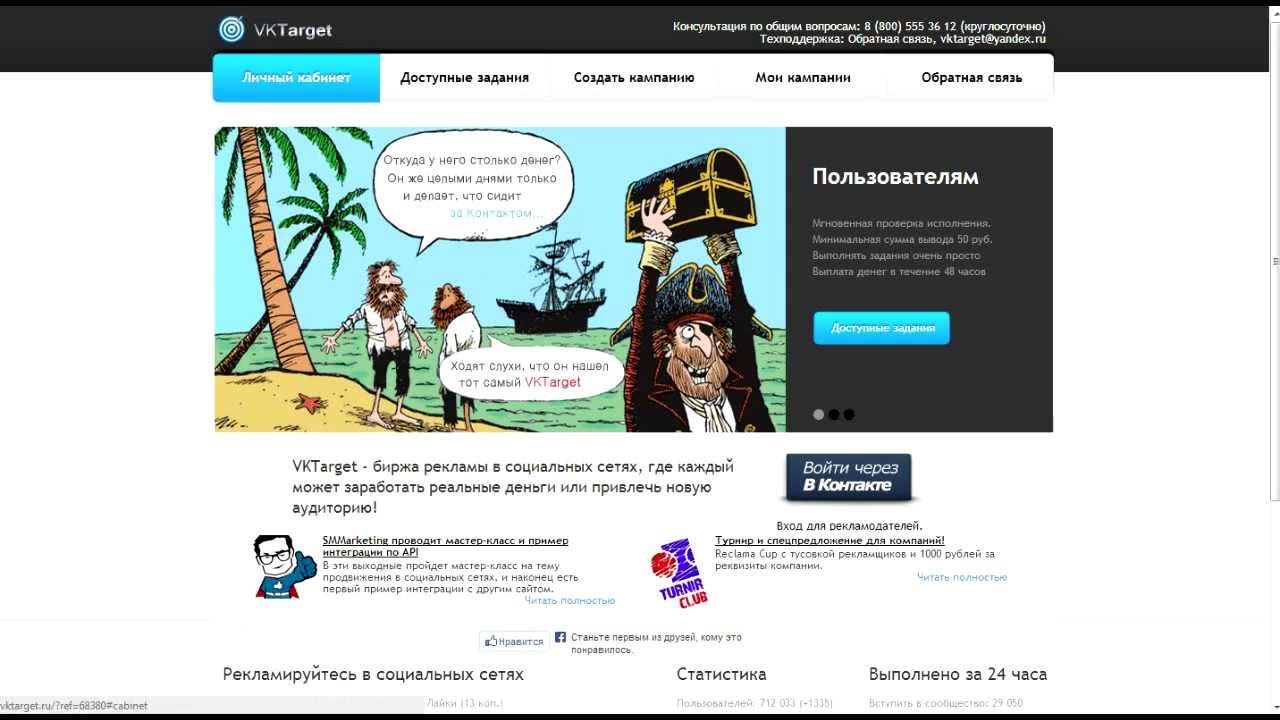This screenshot has width=1280, height=720.
Task: Click the pirate cartoon banner image
Action: pos(500,280)
